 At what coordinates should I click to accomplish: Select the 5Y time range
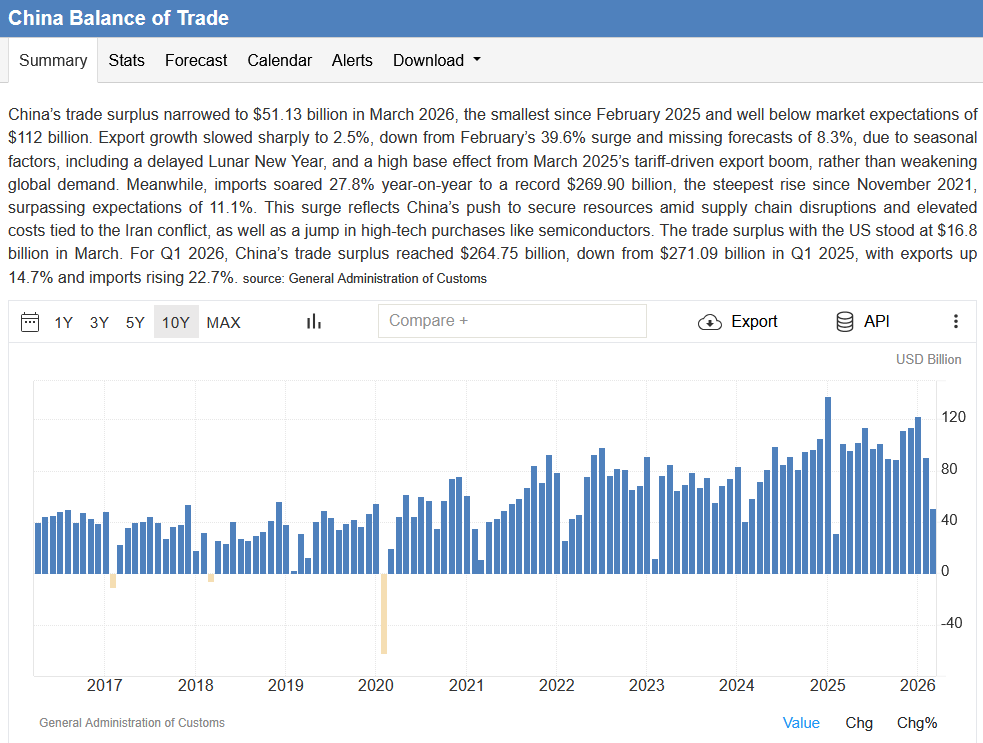pos(135,322)
